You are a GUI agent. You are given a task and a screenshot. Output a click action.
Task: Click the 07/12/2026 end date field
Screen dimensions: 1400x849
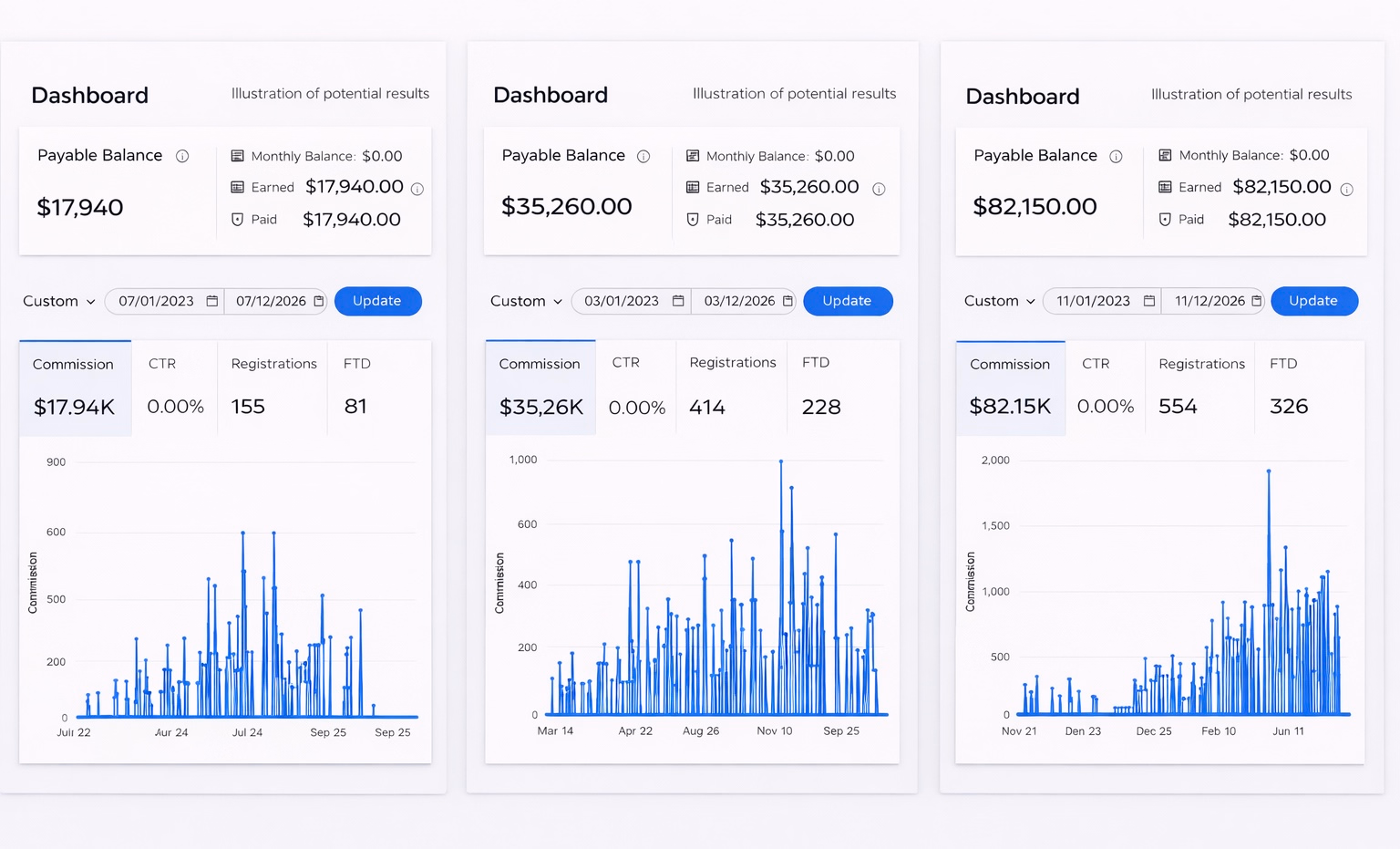tap(276, 301)
